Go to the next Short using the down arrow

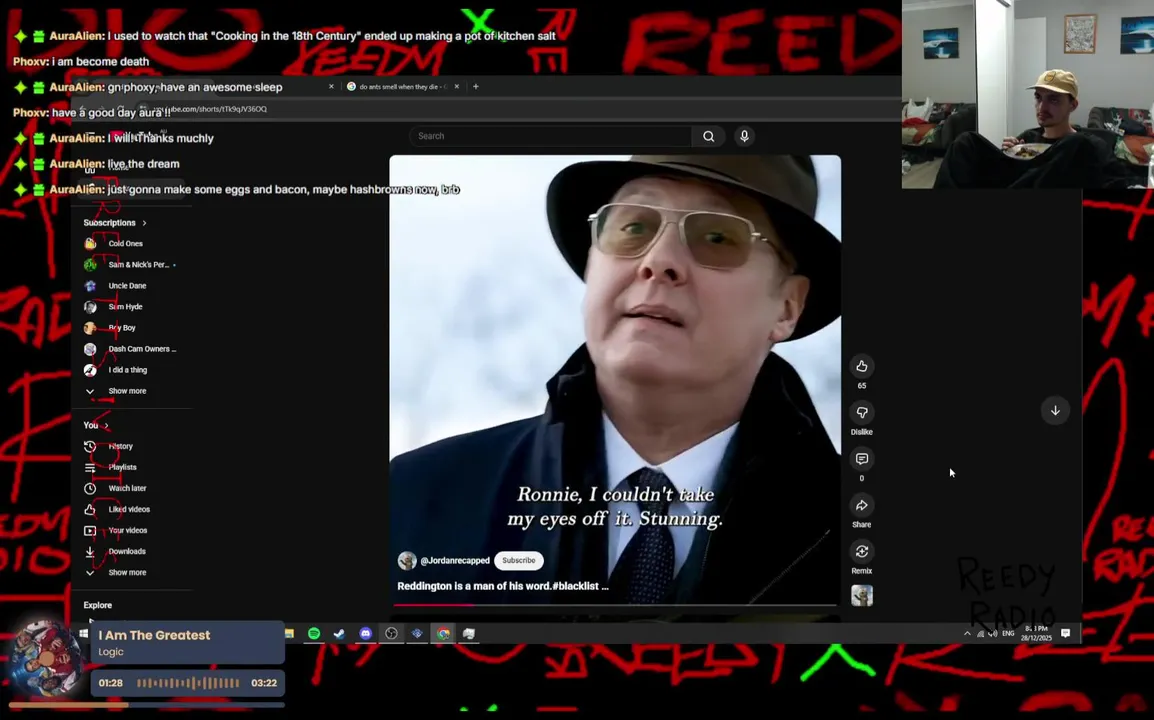(1055, 410)
